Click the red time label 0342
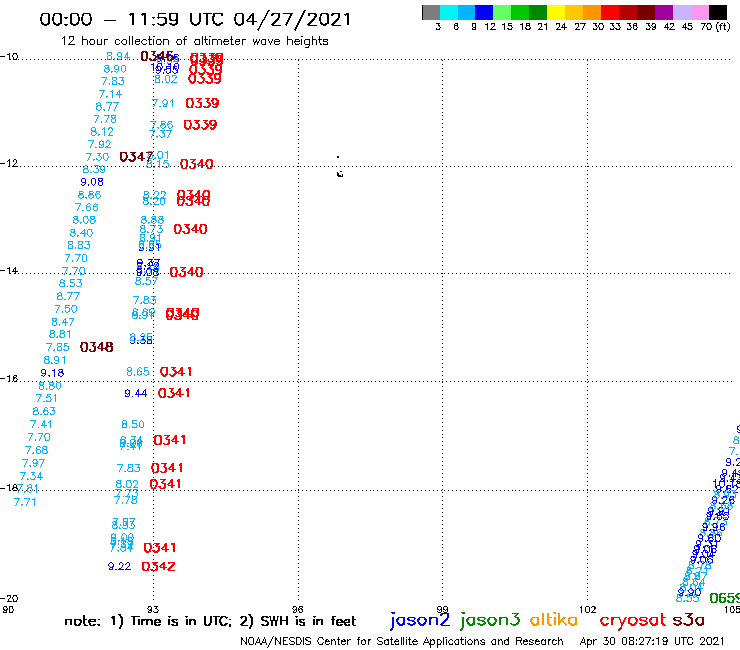The image size is (740, 650). coord(159,566)
